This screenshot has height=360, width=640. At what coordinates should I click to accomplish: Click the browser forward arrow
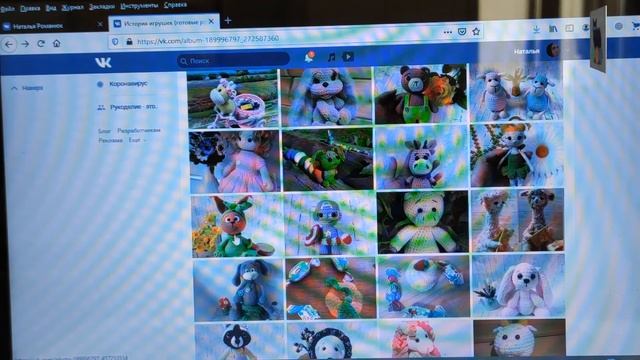(25, 44)
